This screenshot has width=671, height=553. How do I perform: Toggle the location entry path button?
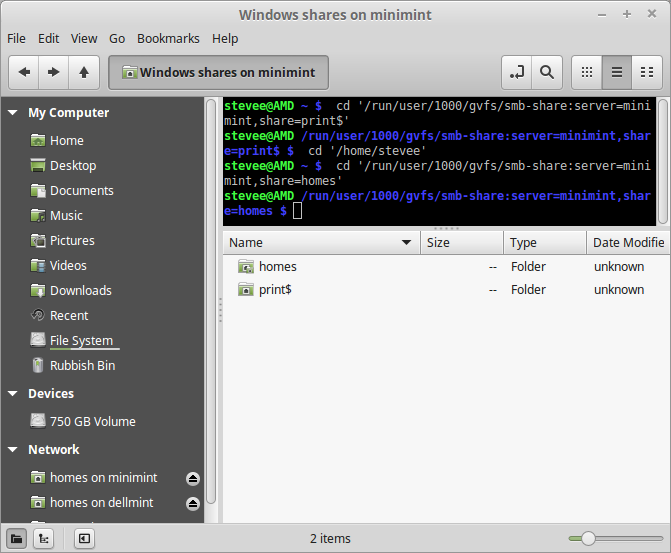coord(516,72)
